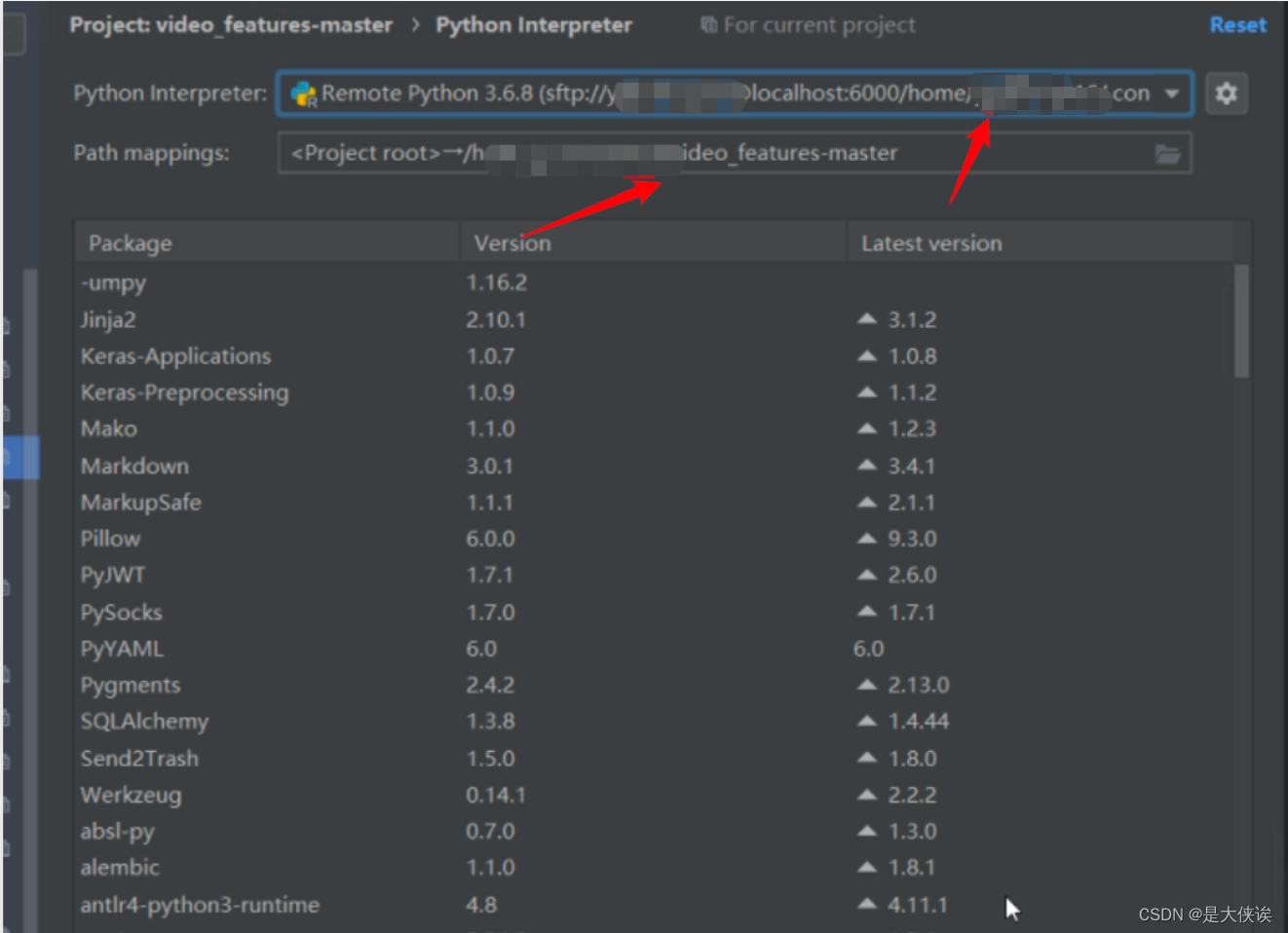The width and height of the screenshot is (1288, 933).
Task: Select the Jinja2 package row
Action: tap(655, 319)
